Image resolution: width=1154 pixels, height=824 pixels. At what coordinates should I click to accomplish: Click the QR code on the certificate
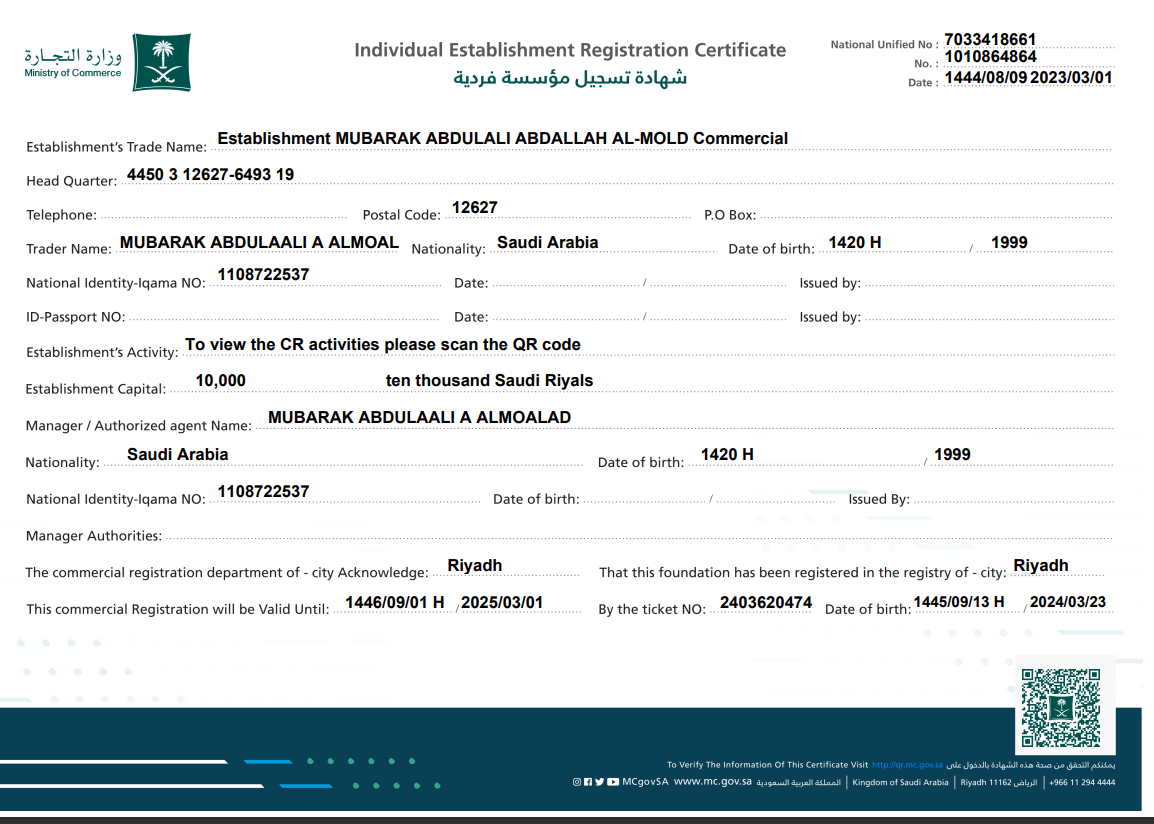point(1061,708)
